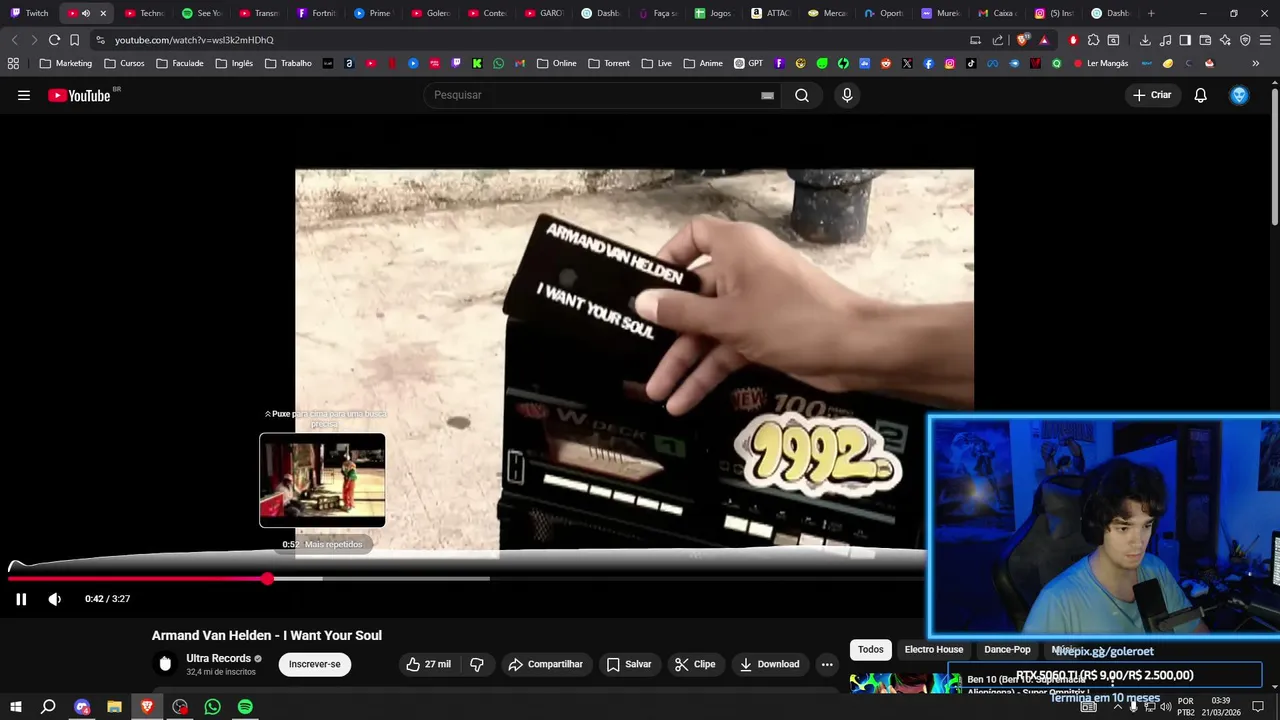Switch to the Fortnite browser tab

317,13
